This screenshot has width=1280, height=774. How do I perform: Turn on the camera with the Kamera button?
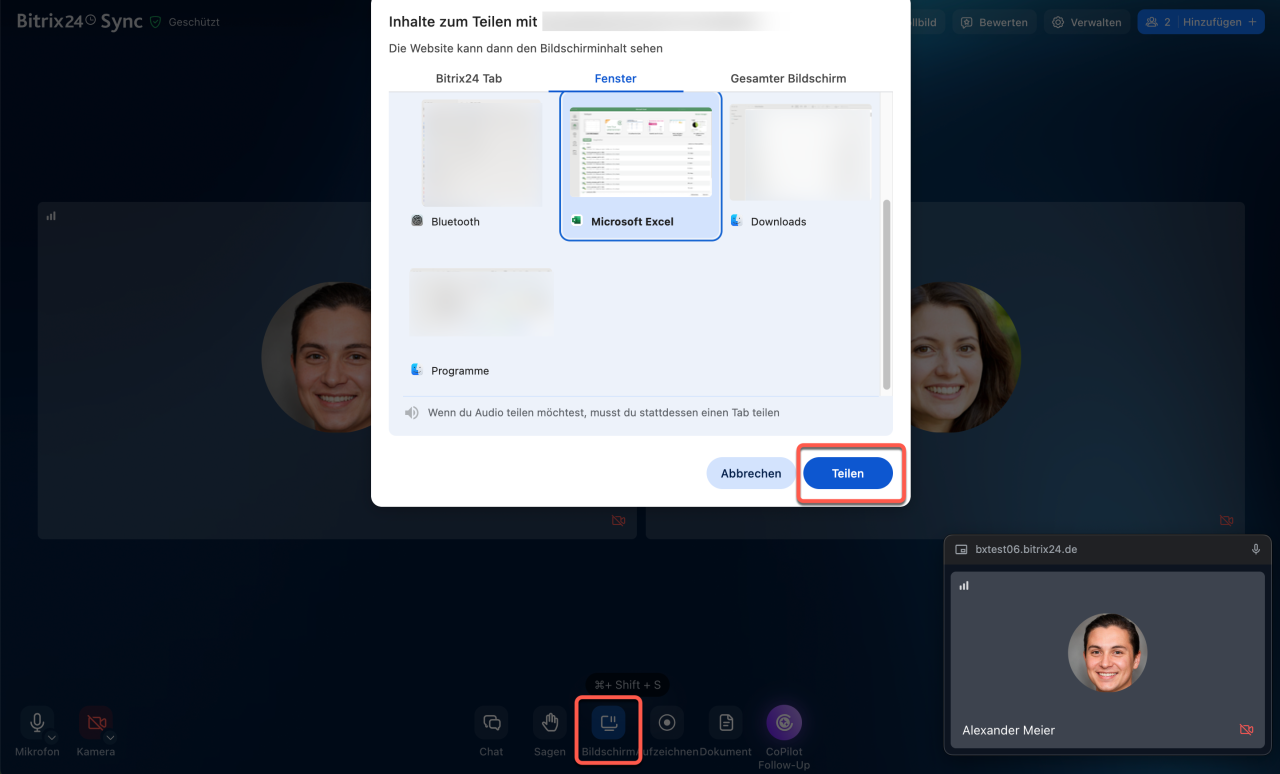[96, 722]
